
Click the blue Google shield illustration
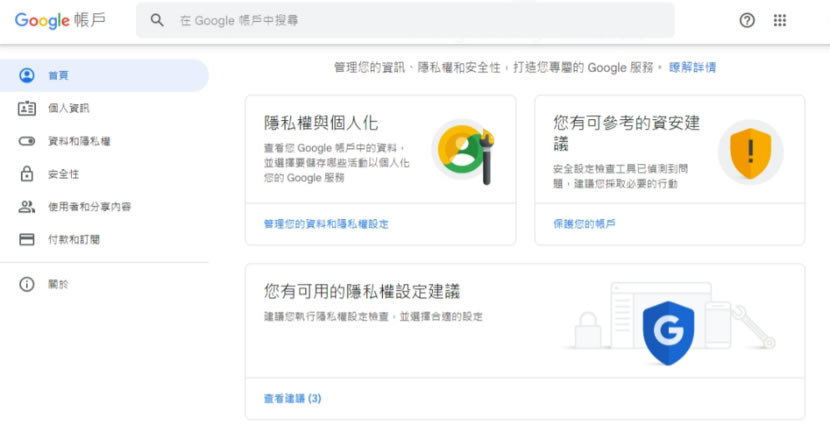(x=669, y=333)
